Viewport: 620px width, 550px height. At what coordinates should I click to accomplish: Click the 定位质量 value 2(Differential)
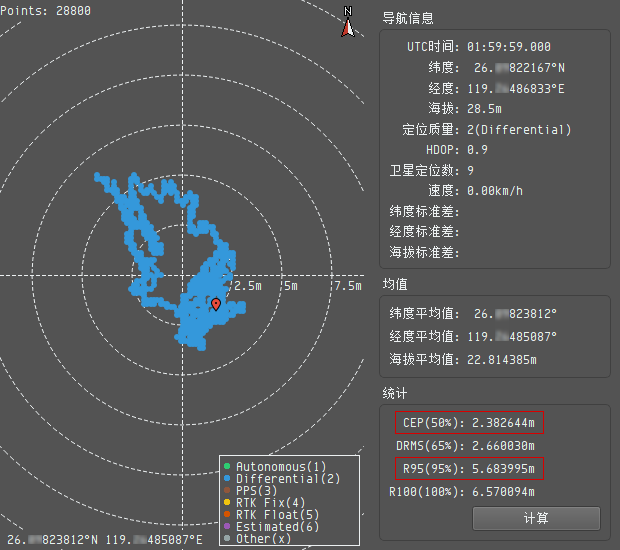click(x=519, y=130)
